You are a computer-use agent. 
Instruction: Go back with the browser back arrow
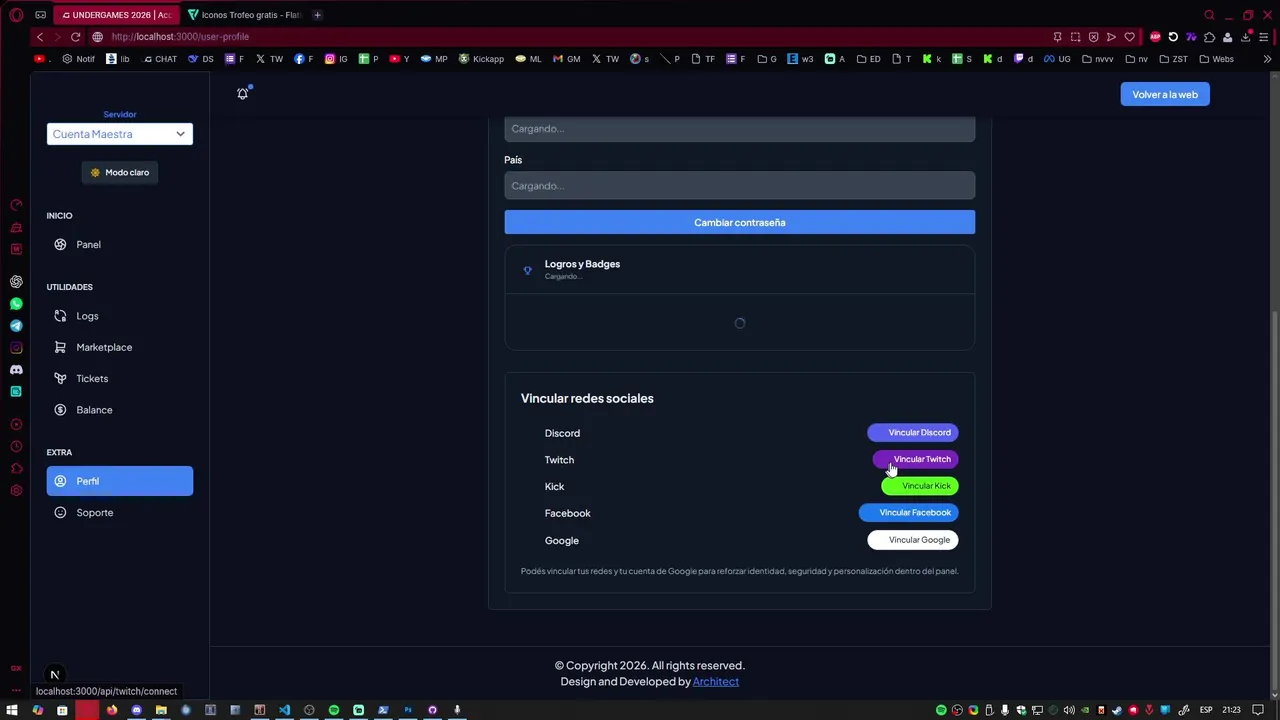(x=40, y=37)
